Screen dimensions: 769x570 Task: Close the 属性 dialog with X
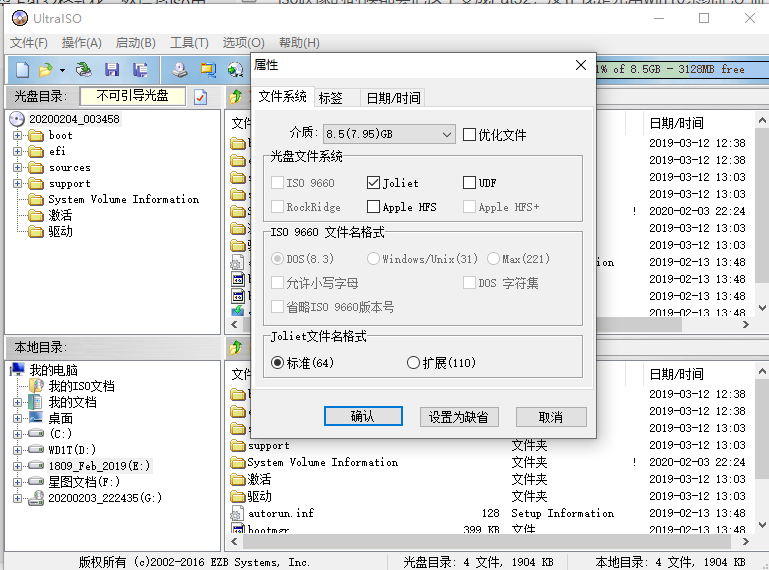coord(581,65)
